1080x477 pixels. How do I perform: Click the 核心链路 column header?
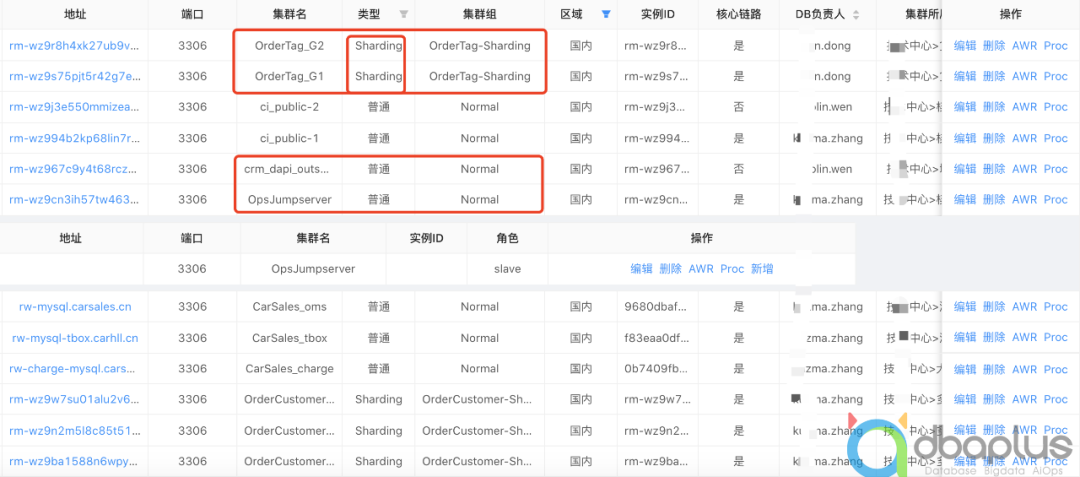coord(738,14)
